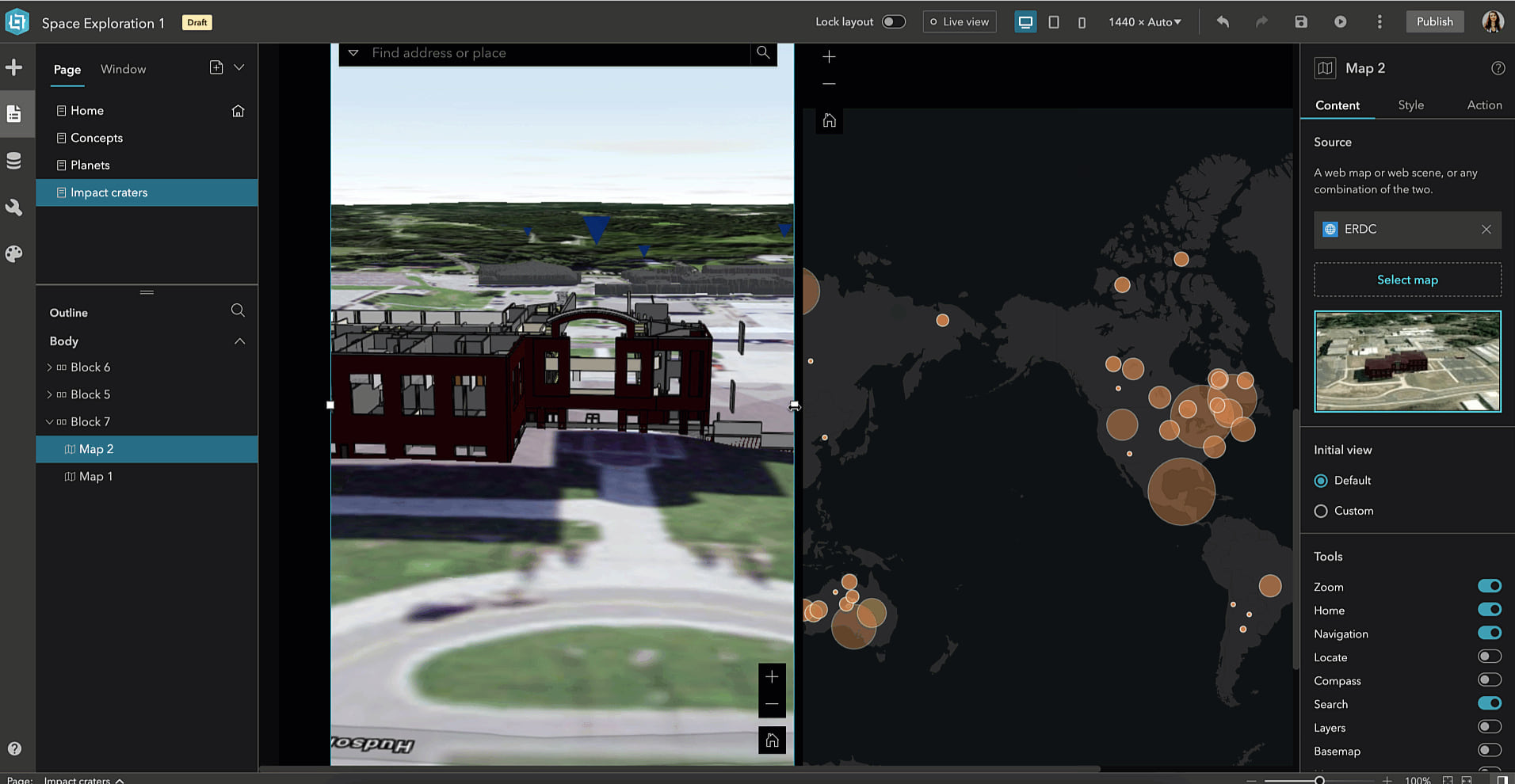Open the Theme panel
1515x784 pixels.
point(16,253)
